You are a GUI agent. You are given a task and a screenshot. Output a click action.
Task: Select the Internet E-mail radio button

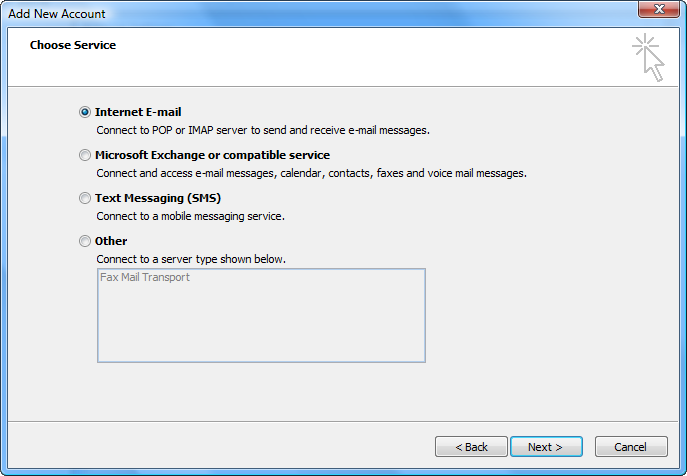[x=85, y=113]
